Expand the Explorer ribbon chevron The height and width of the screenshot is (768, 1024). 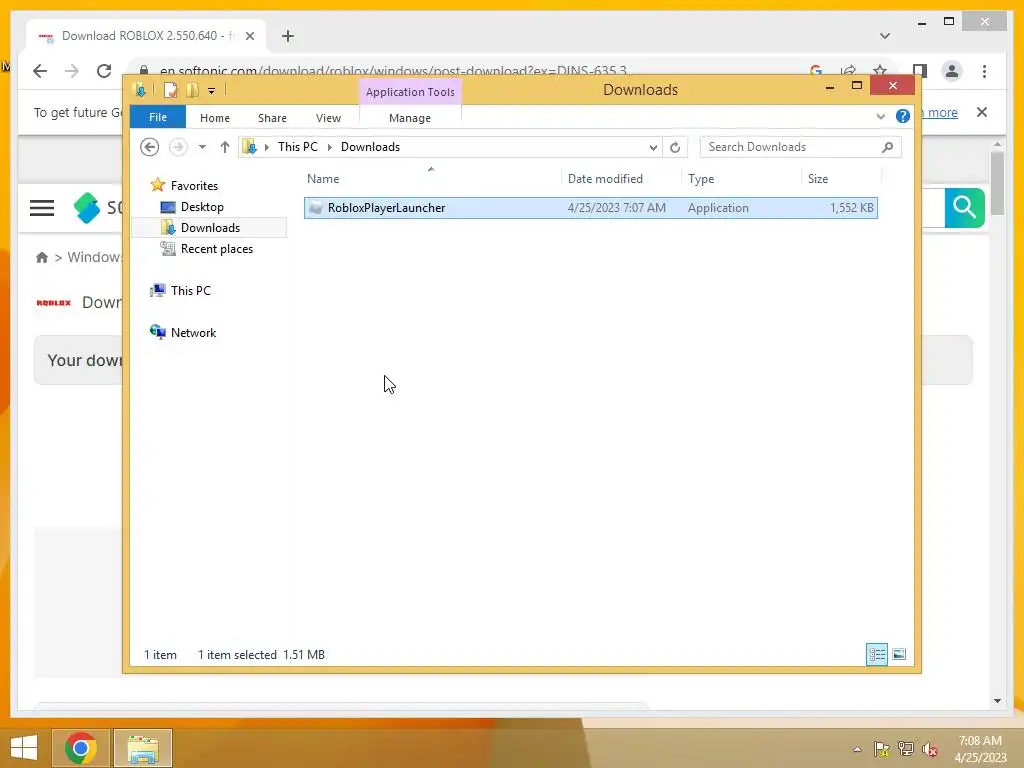(x=880, y=116)
